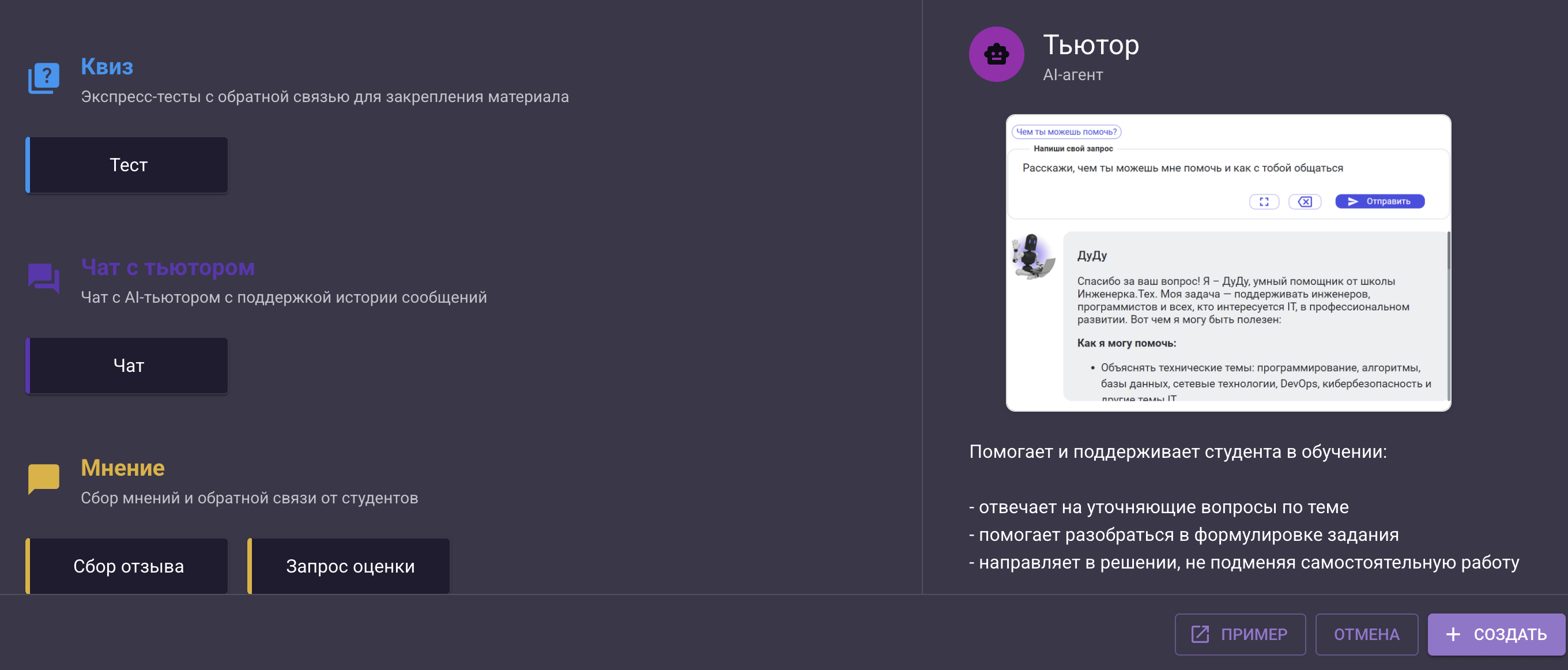Click 'Экспресс-тесты с обратной связью' description
The width and height of the screenshot is (1568, 670).
[x=325, y=96]
